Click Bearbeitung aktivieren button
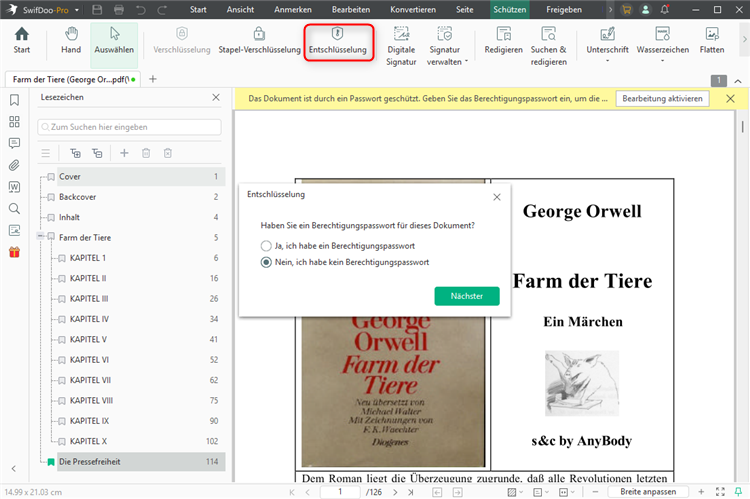 click(662, 99)
